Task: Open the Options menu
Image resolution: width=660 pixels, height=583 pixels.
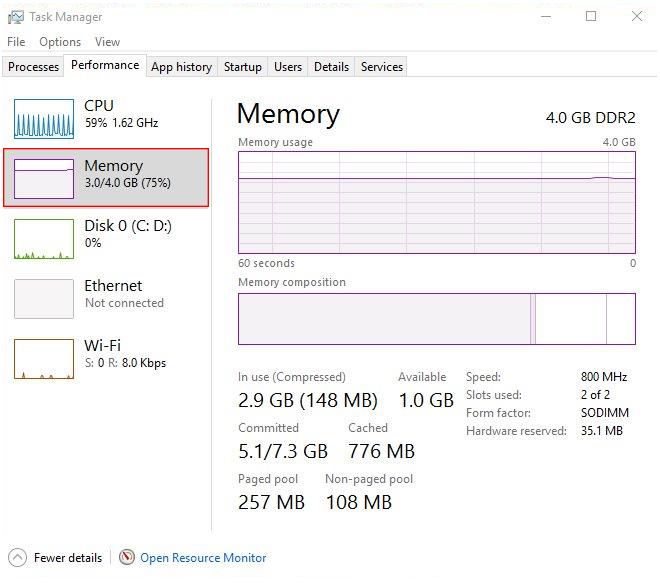Action: click(x=60, y=42)
